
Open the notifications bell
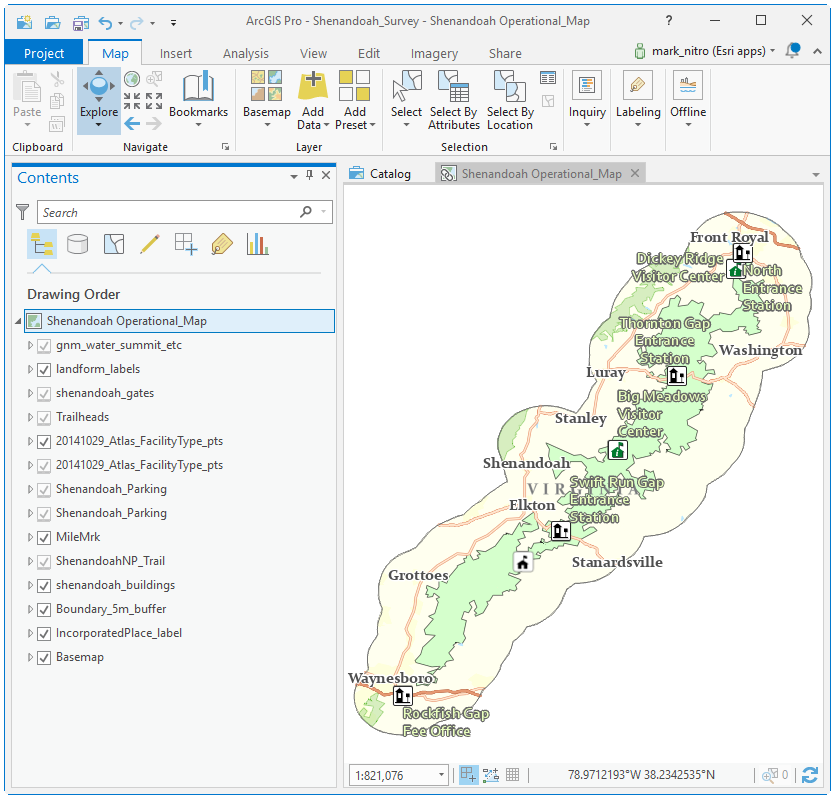(x=793, y=51)
